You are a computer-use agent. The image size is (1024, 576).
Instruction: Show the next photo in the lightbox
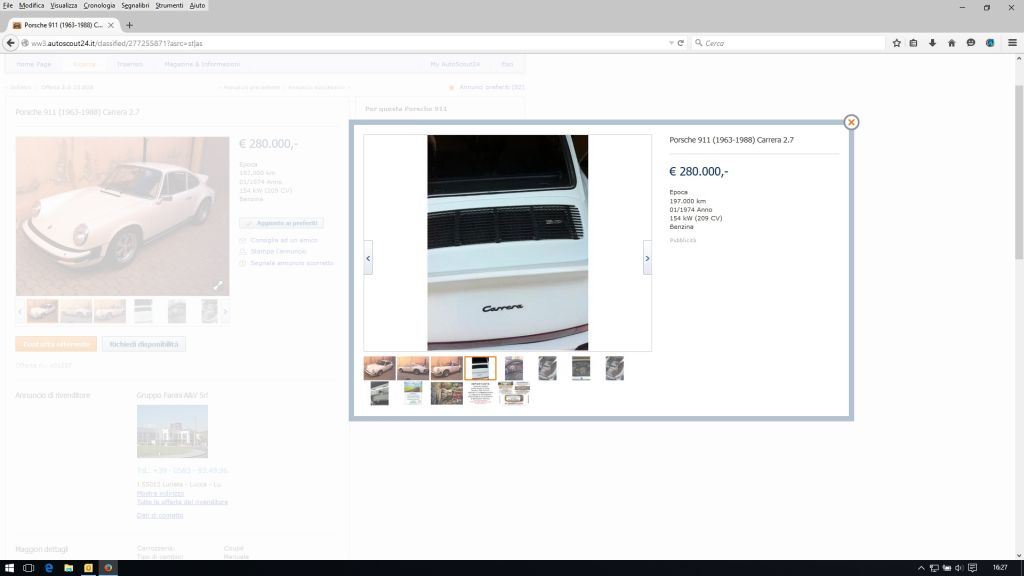[x=647, y=258]
